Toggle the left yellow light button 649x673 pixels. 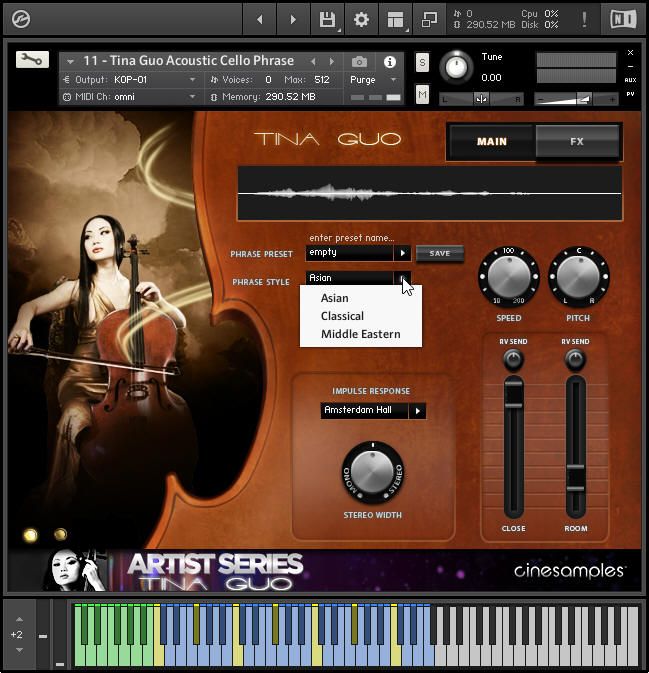[30, 535]
